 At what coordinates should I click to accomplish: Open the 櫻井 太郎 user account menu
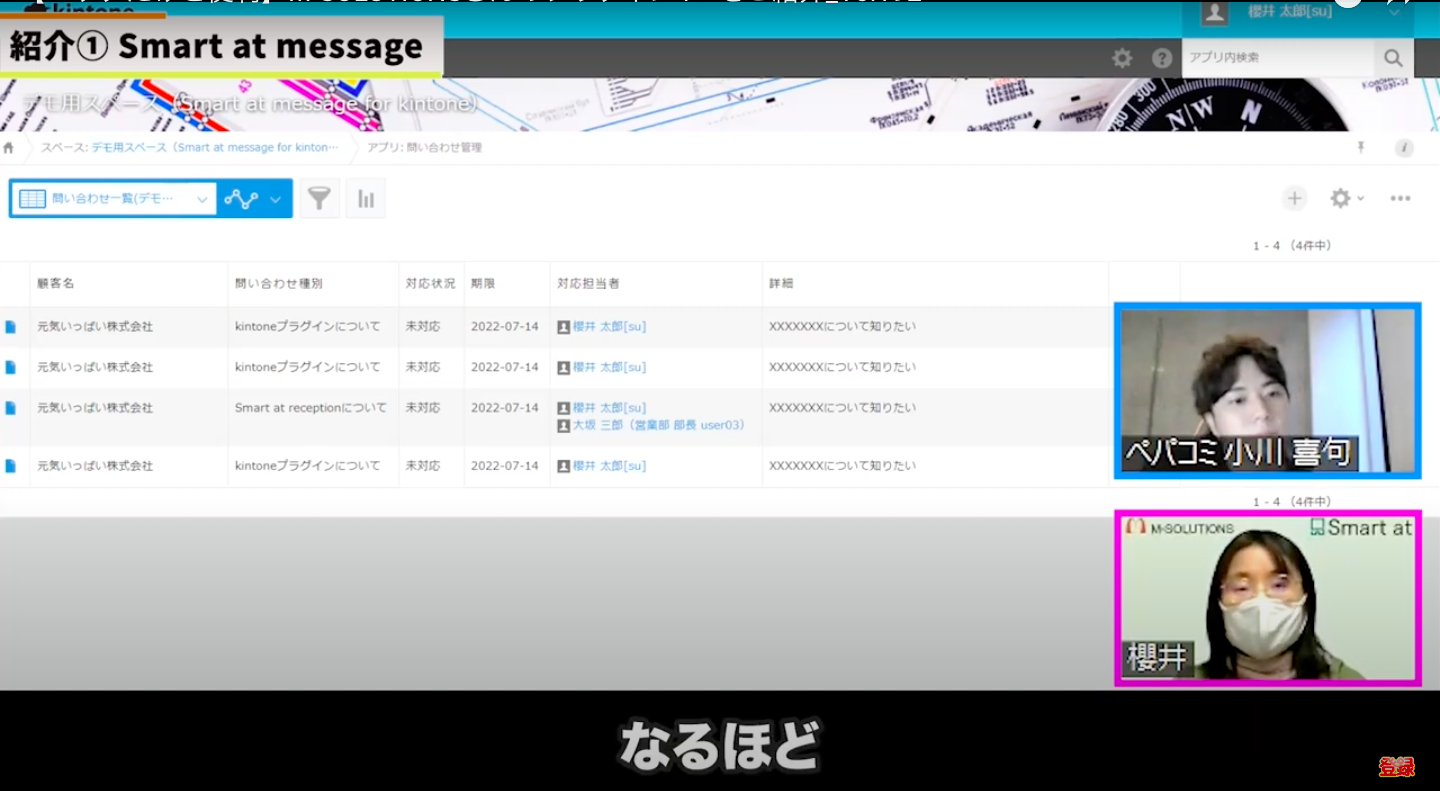(x=1300, y=12)
